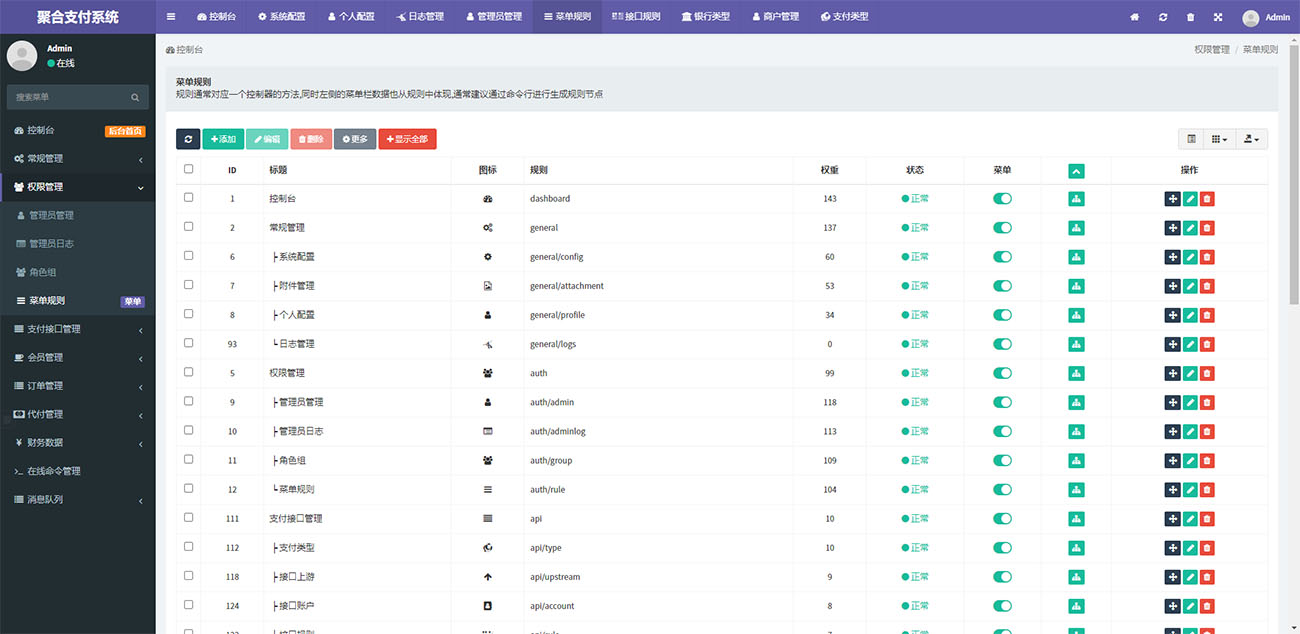Tick the select-all checkbox in table header

coord(189,169)
